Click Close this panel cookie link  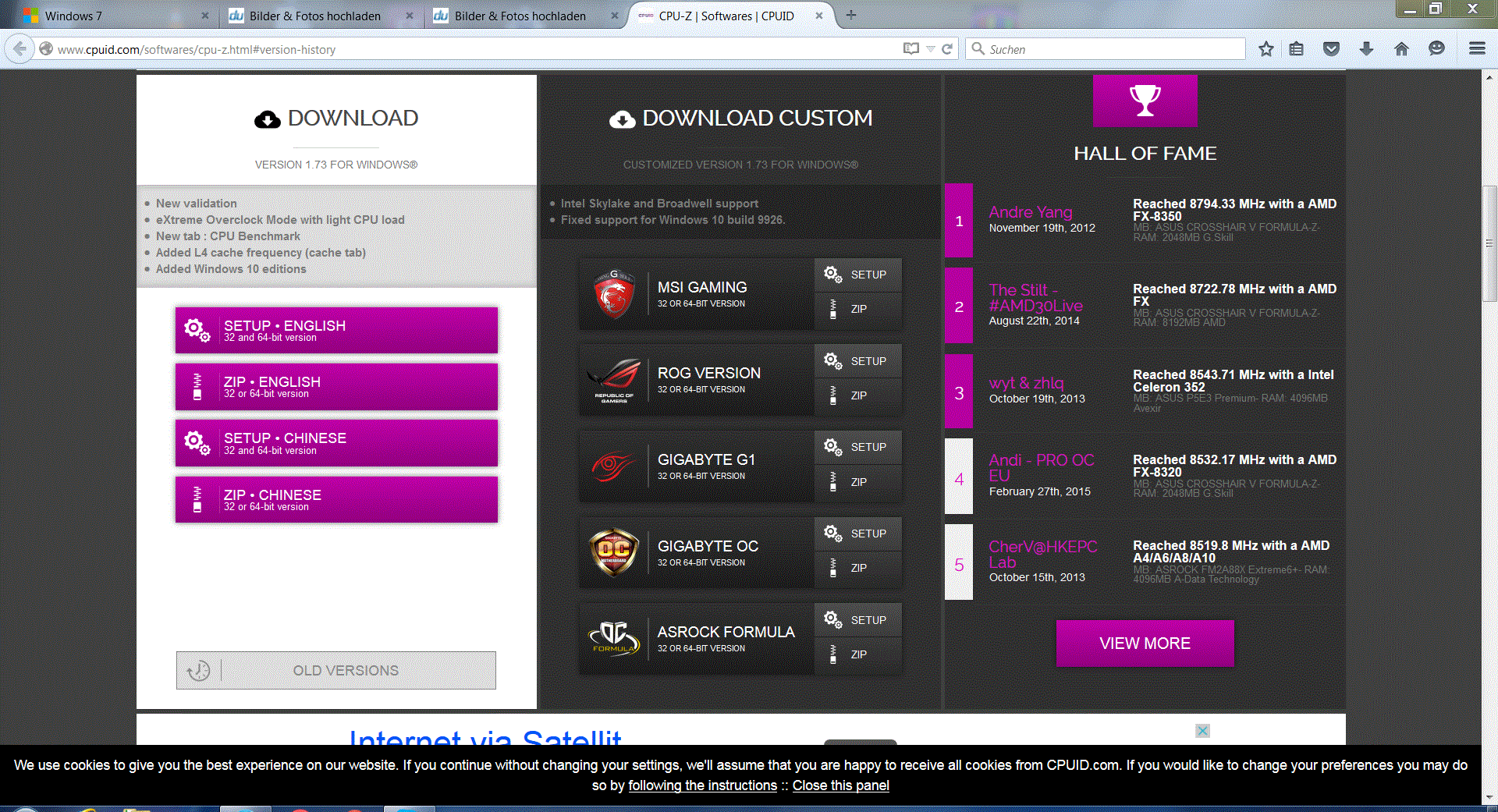tap(841, 785)
